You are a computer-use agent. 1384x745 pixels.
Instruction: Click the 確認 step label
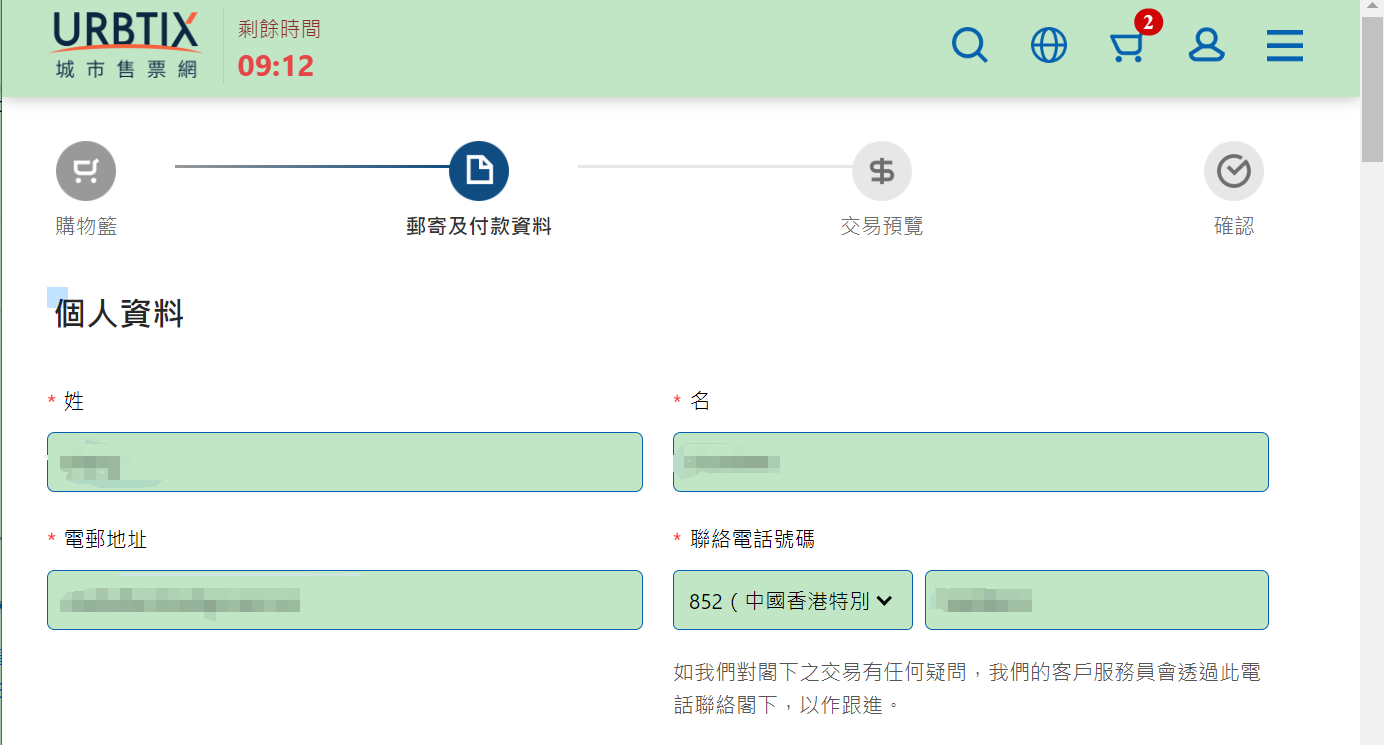coord(1233,226)
